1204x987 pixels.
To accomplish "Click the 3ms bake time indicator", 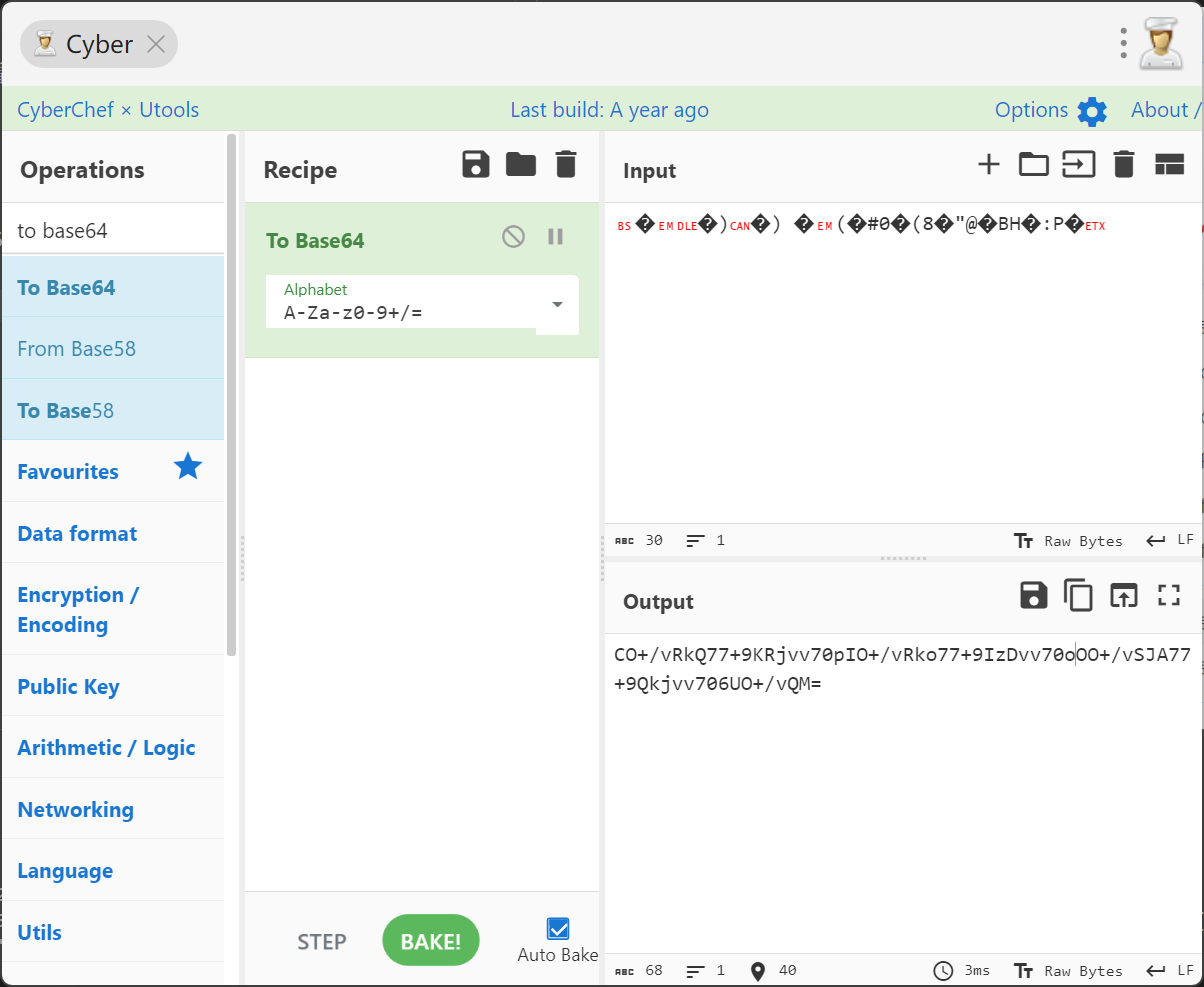I will coord(962,971).
